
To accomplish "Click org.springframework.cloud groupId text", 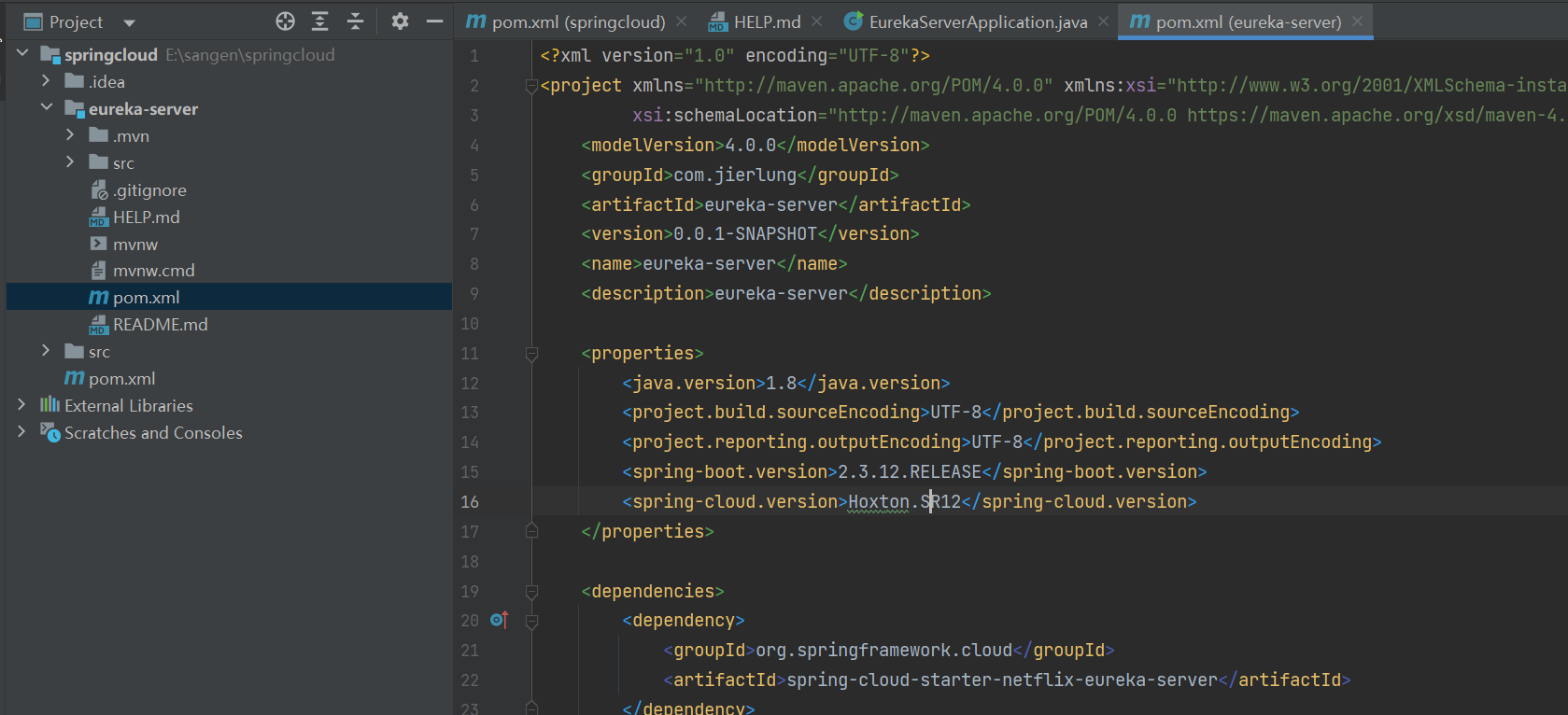I will point(883,650).
